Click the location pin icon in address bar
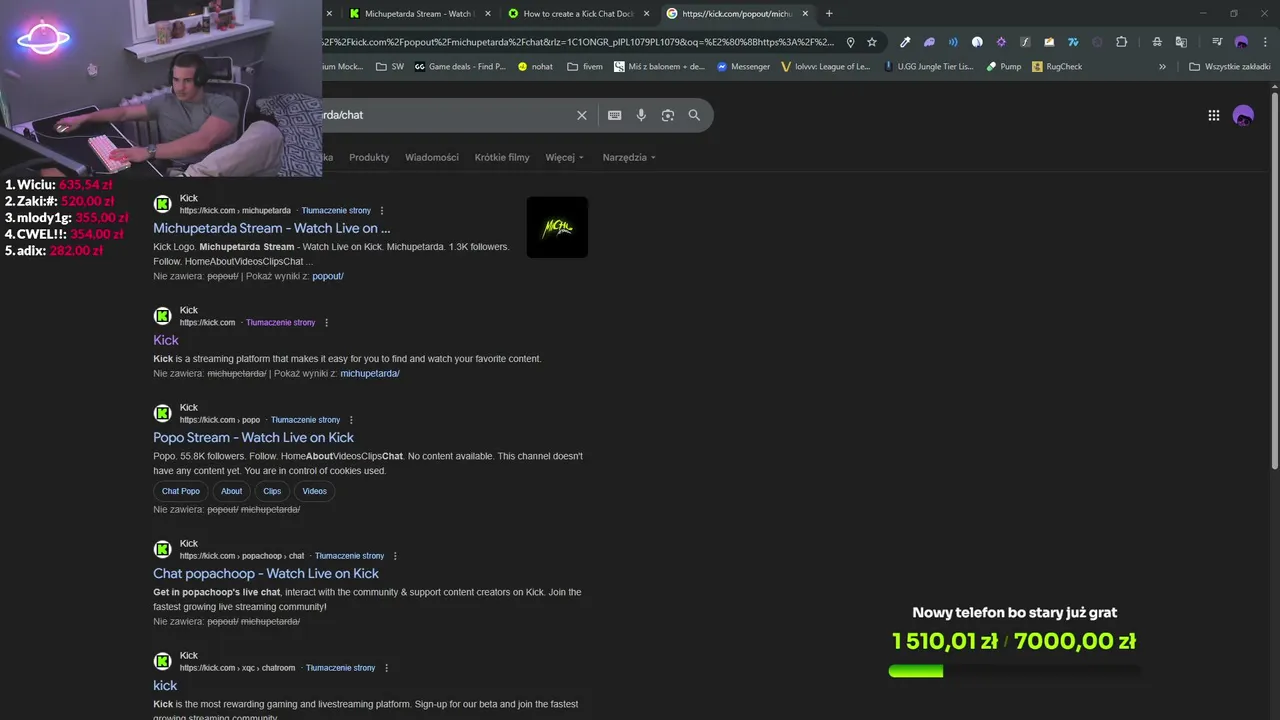Image resolution: width=1280 pixels, height=720 pixels. tap(850, 42)
